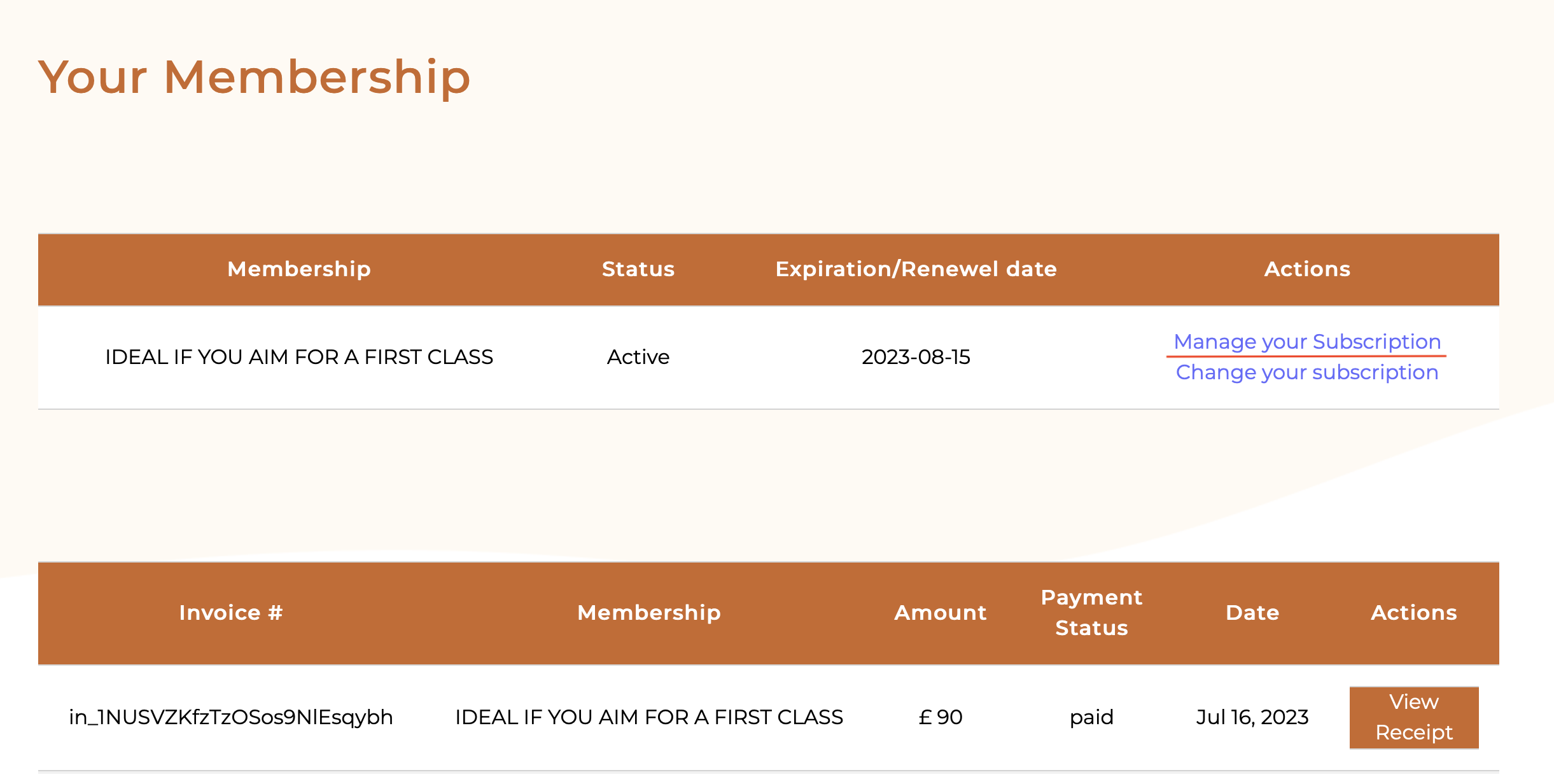Select the Jul 16, 2023 invoice date

tap(1252, 717)
